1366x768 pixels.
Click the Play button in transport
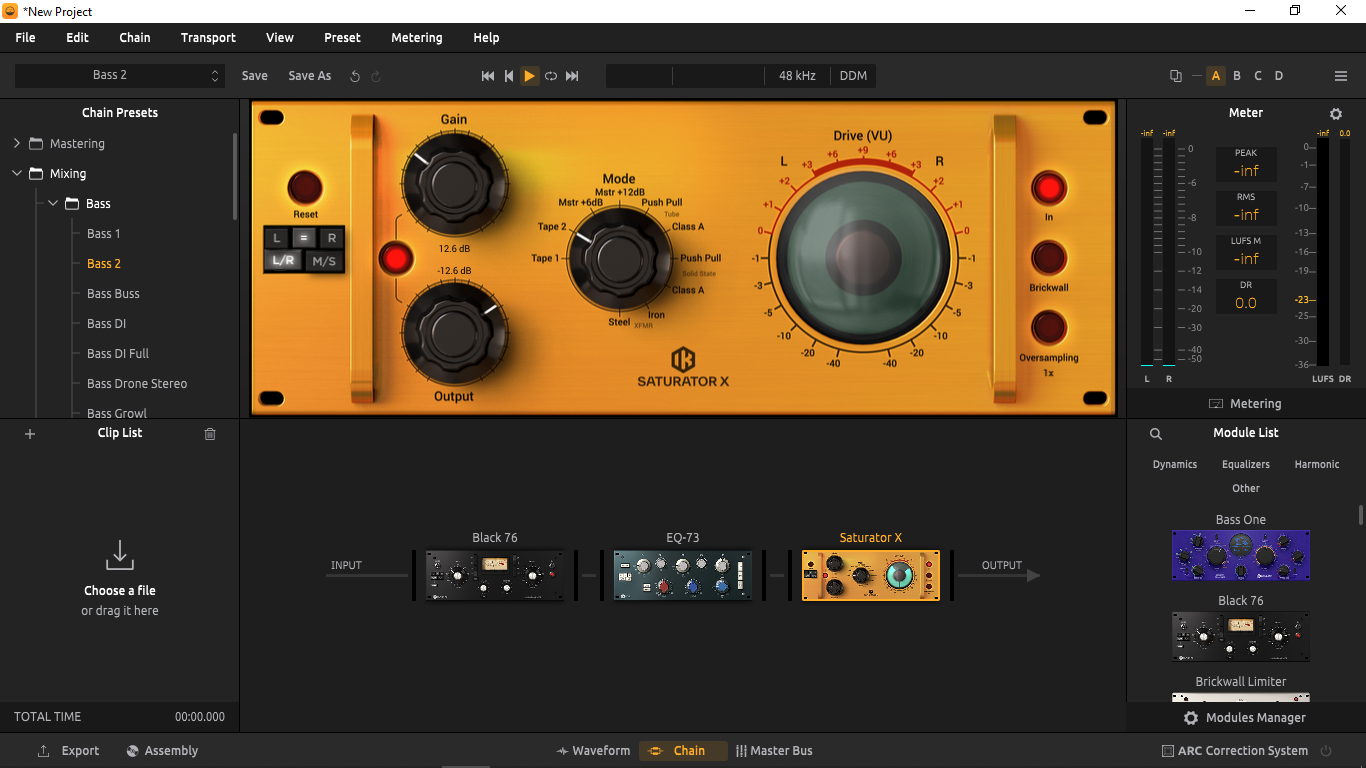529,76
